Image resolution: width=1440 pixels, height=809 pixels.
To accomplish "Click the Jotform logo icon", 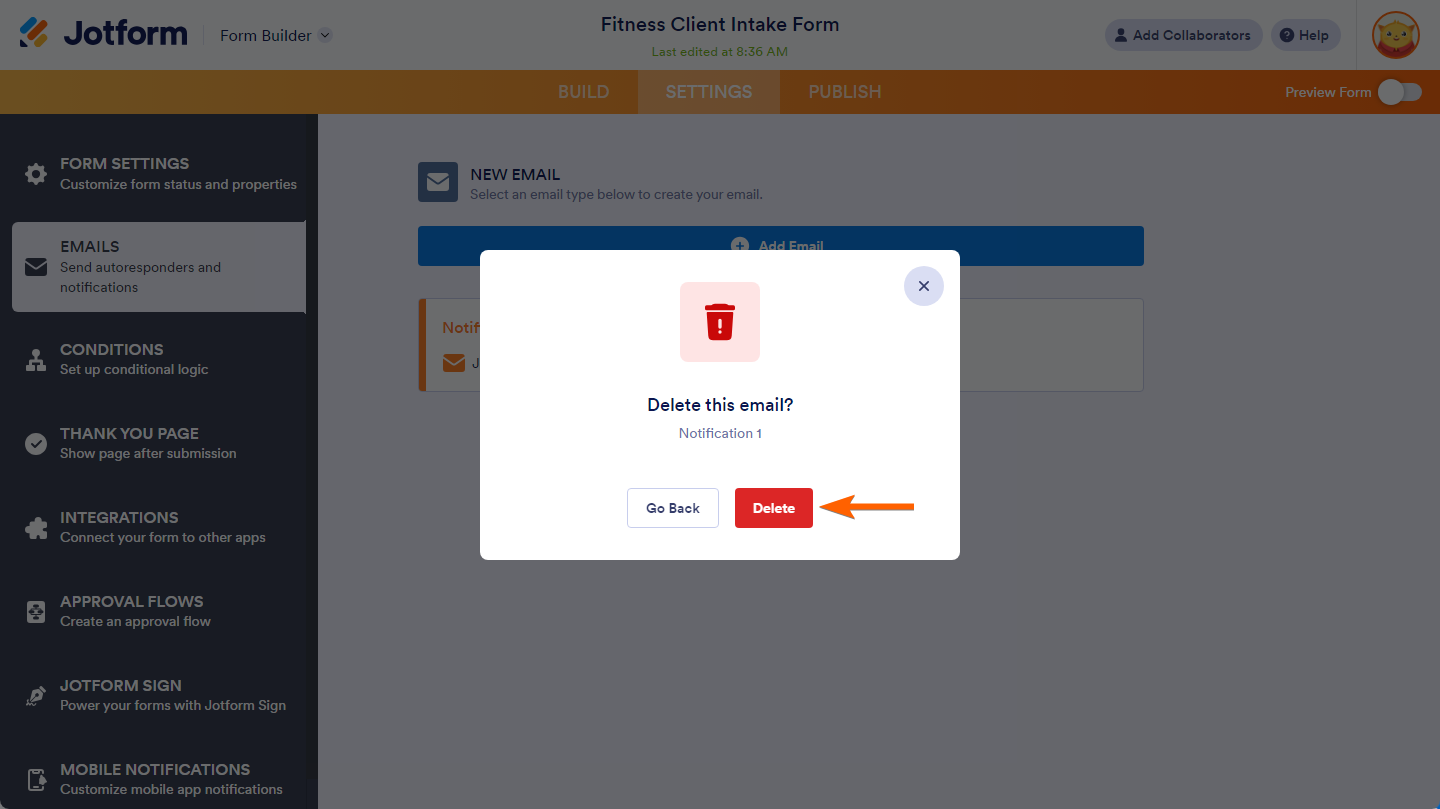I will tap(34, 34).
